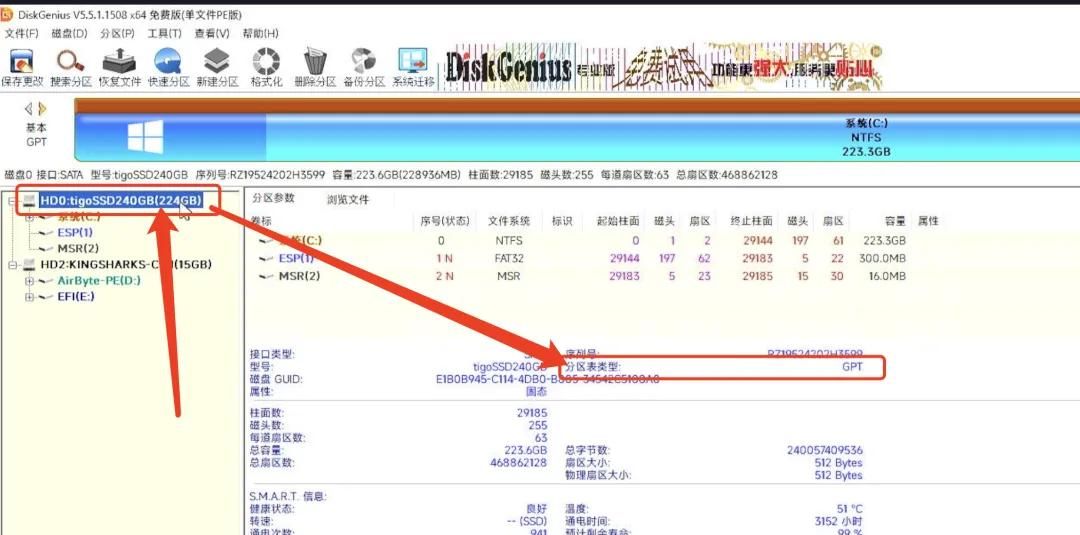Image resolution: width=1080 pixels, height=535 pixels.
Task: Collapse the HD0 disk tree node
Action: [12, 200]
